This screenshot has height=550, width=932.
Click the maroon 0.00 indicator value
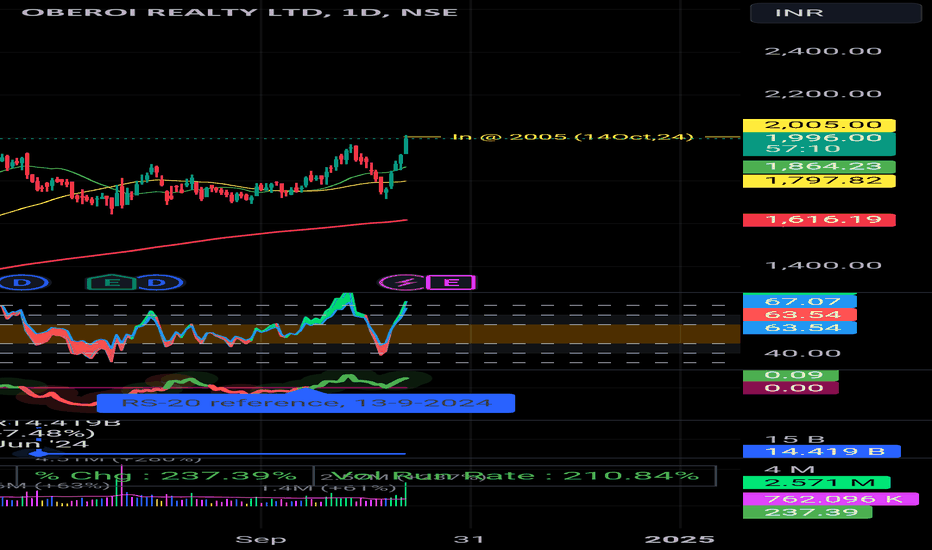point(791,388)
